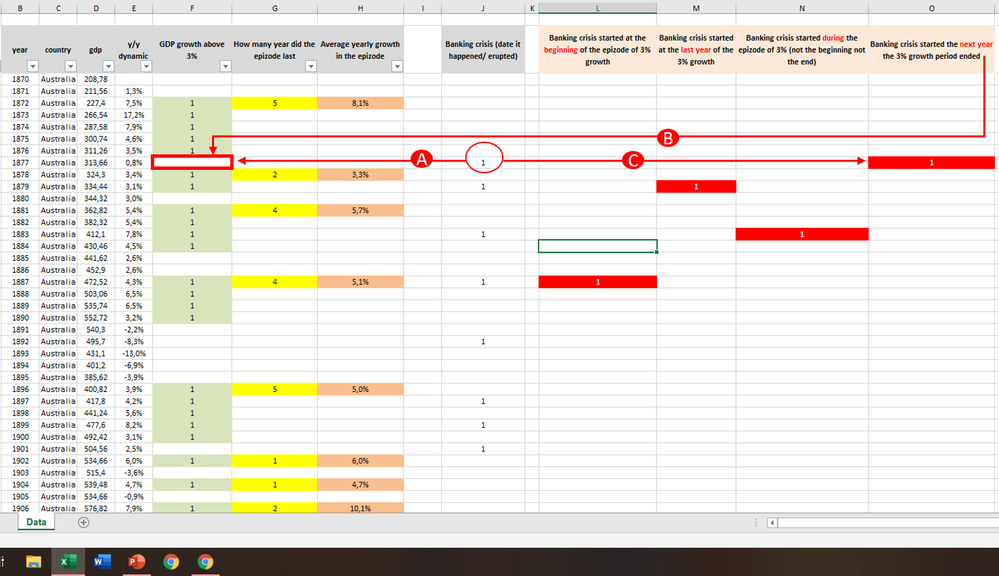Open the y/y dynamic filter dropdown
The height and width of the screenshot is (576, 999).
click(147, 66)
